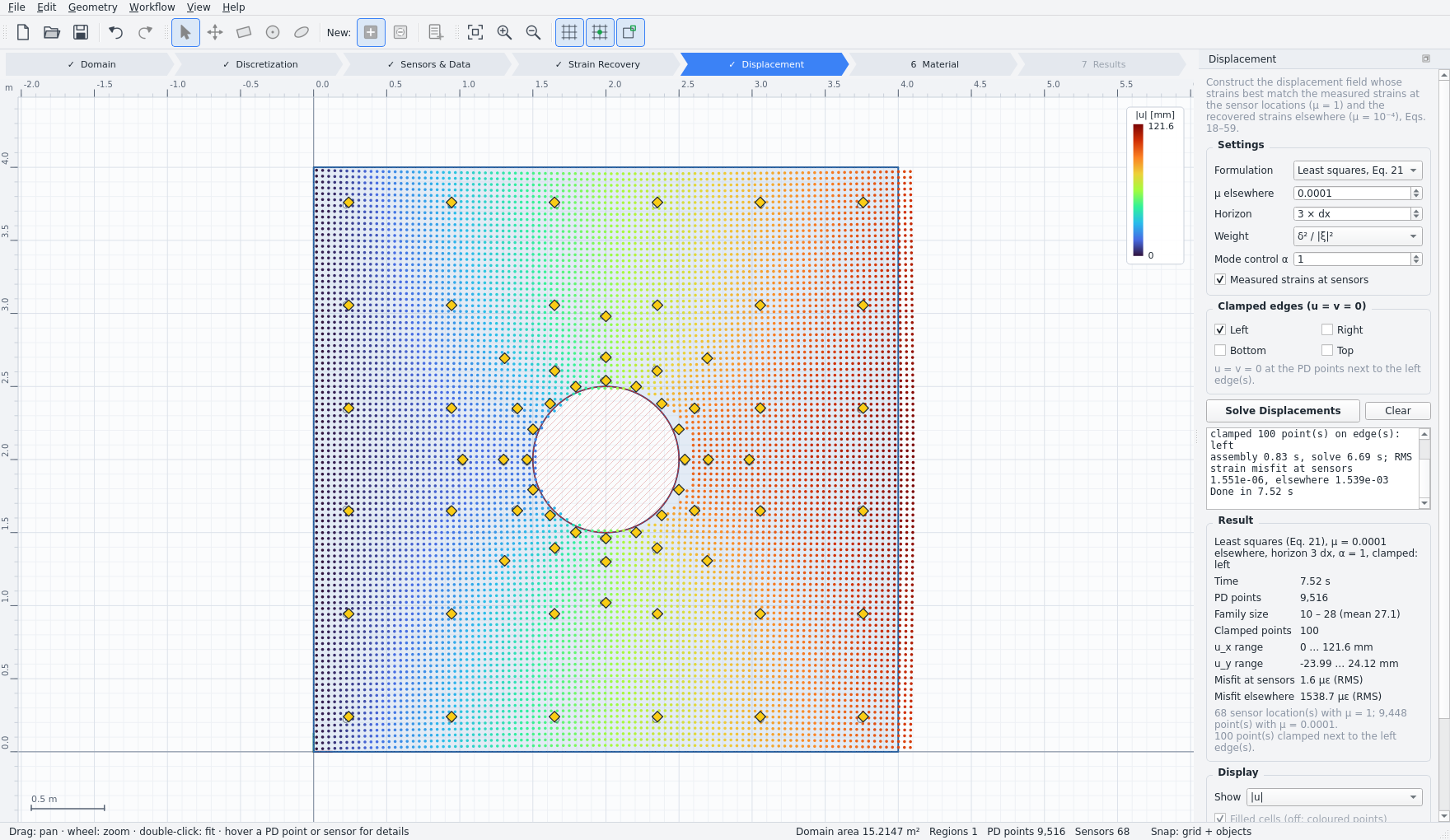
Task: Open a project using the folder icon
Action: tap(52, 32)
